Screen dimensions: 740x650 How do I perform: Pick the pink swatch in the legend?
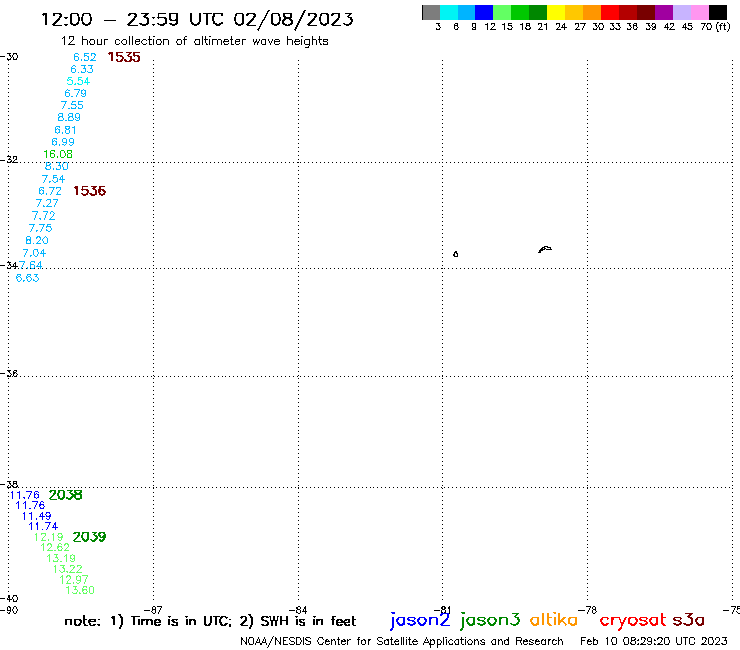(x=700, y=12)
